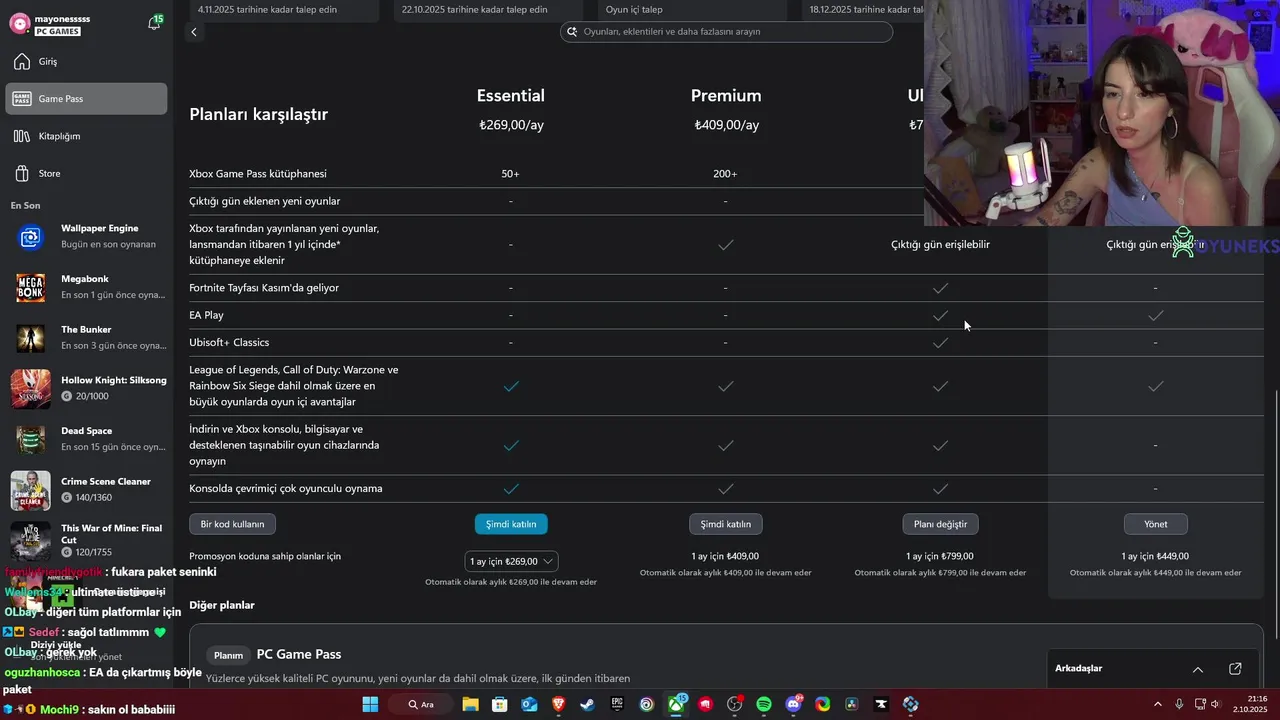This screenshot has width=1280, height=720.
Task: Open The Bunker from recent list
Action: [86, 338]
